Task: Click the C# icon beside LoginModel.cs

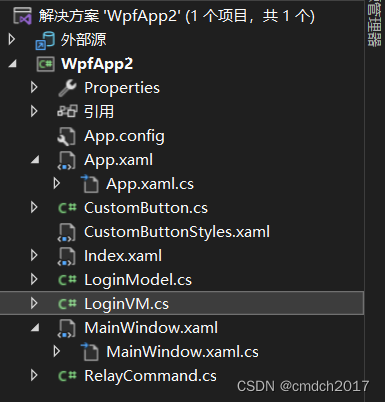Action: 67,280
